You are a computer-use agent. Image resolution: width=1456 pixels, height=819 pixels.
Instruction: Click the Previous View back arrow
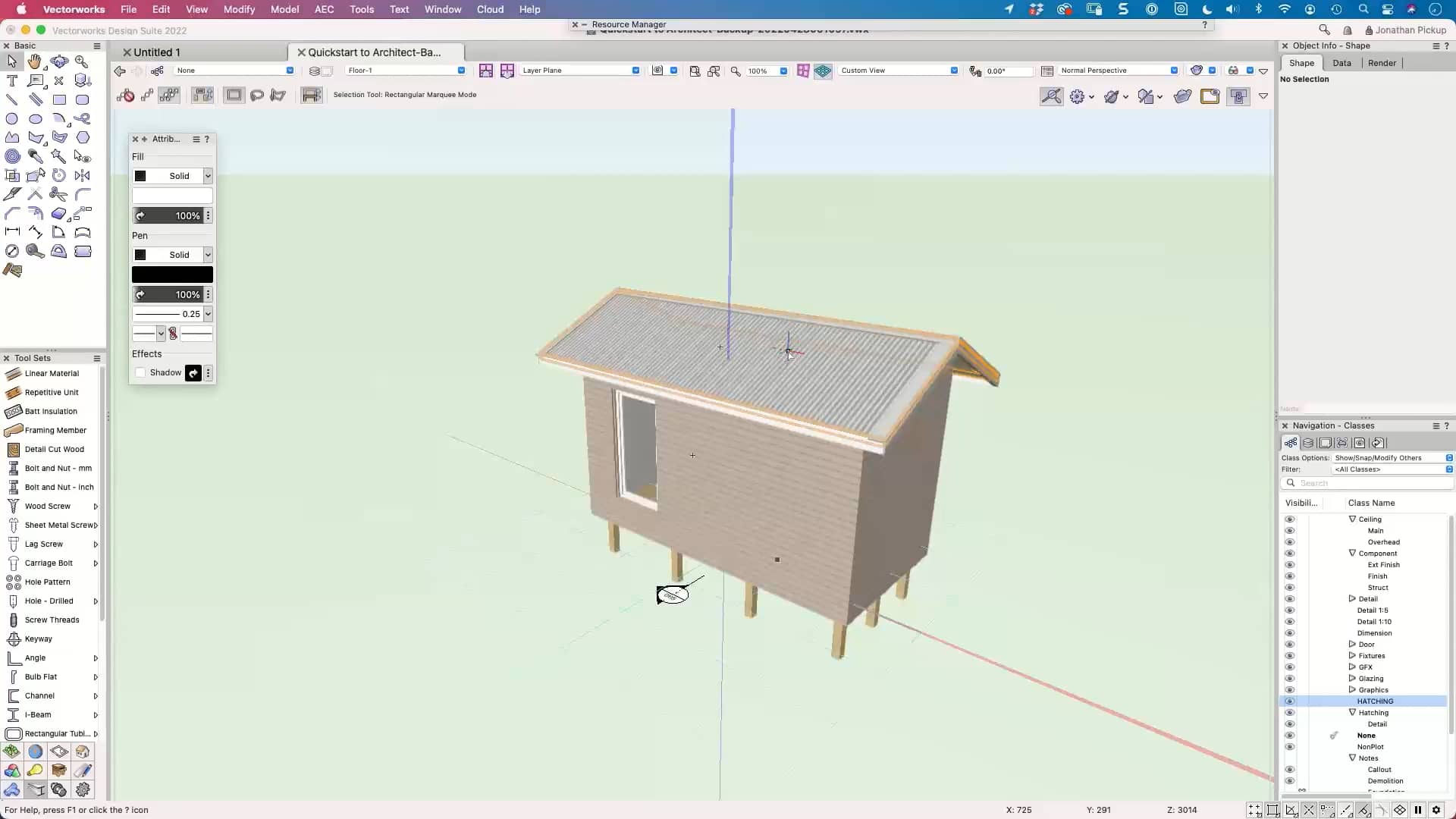coord(118,71)
